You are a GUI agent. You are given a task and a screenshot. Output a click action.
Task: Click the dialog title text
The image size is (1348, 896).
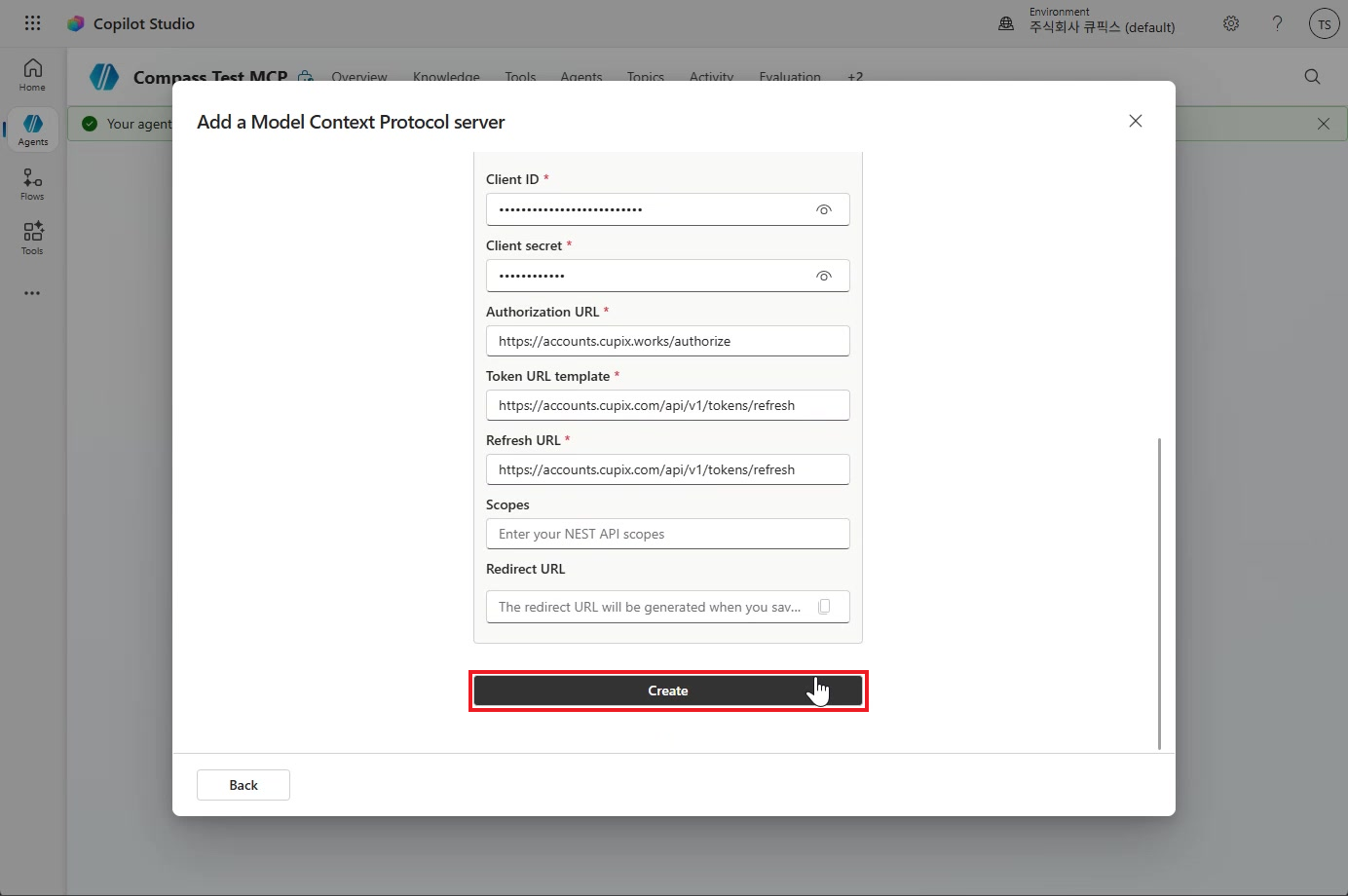[351, 122]
